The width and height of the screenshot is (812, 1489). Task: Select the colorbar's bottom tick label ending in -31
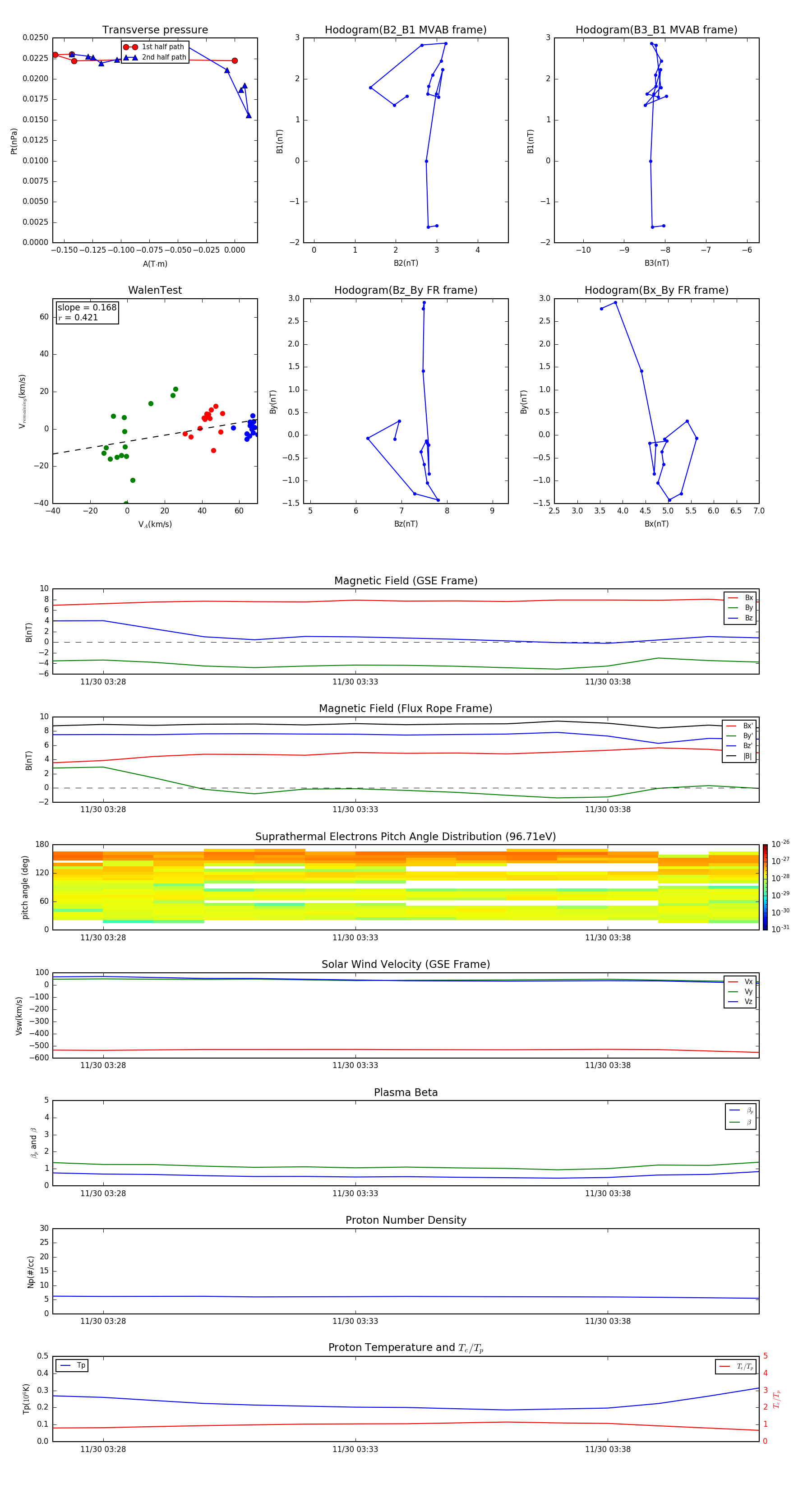pyautogui.click(x=780, y=929)
